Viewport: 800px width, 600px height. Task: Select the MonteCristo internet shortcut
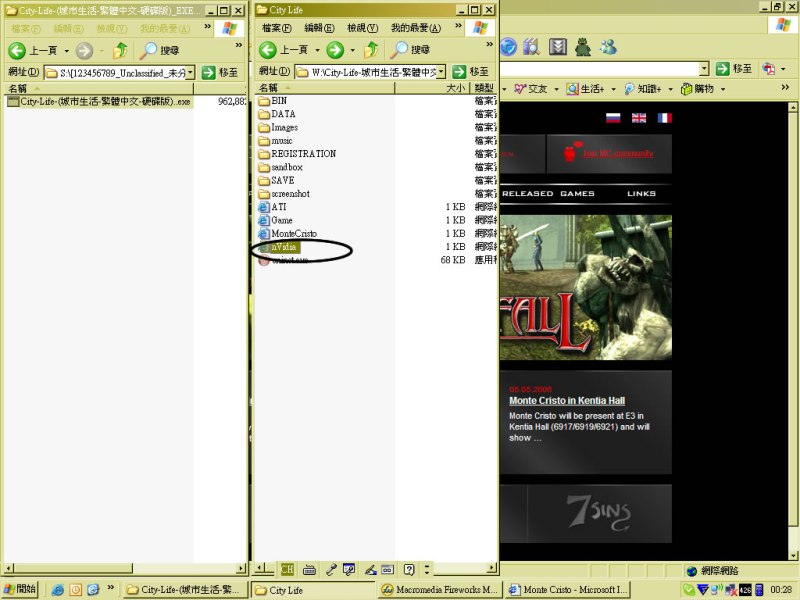coord(288,233)
